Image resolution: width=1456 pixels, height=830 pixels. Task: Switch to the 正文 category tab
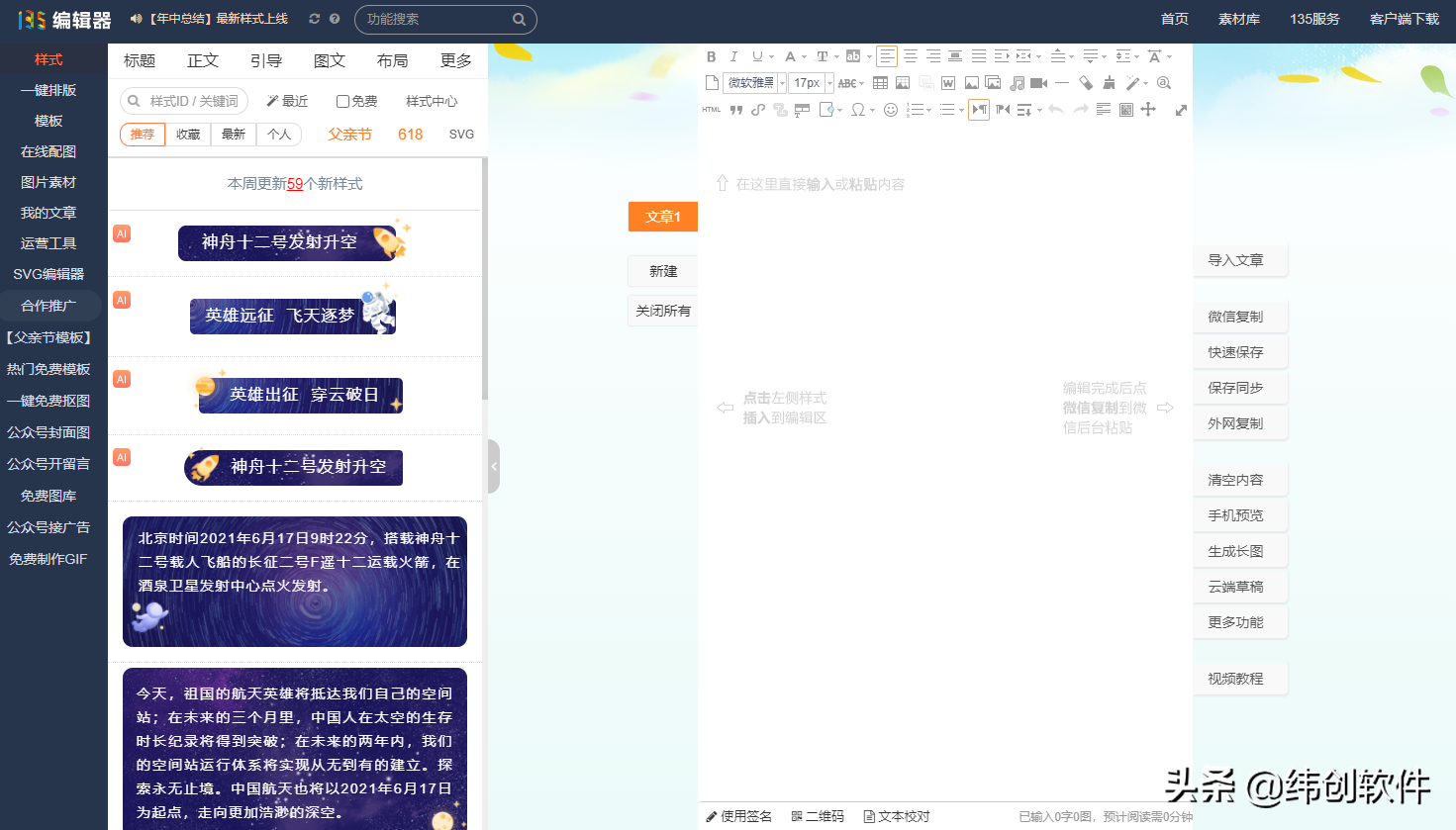202,60
